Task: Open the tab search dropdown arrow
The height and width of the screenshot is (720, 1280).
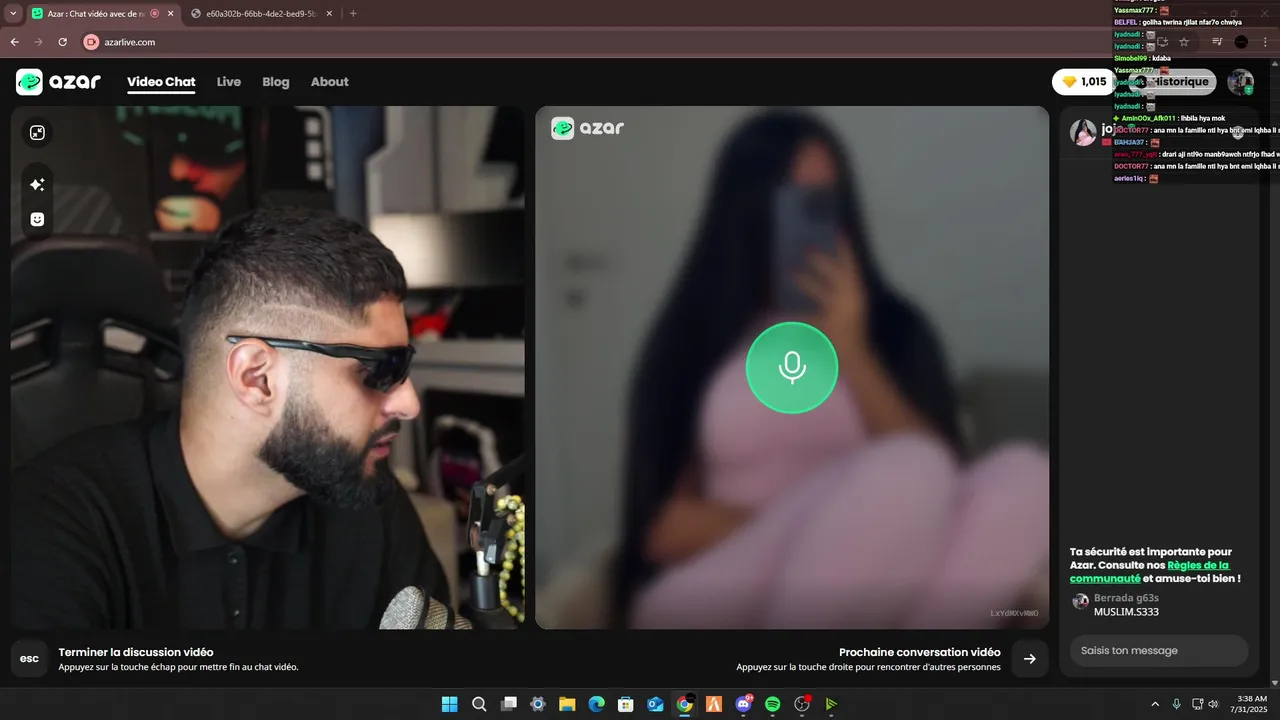Action: click(x=13, y=14)
